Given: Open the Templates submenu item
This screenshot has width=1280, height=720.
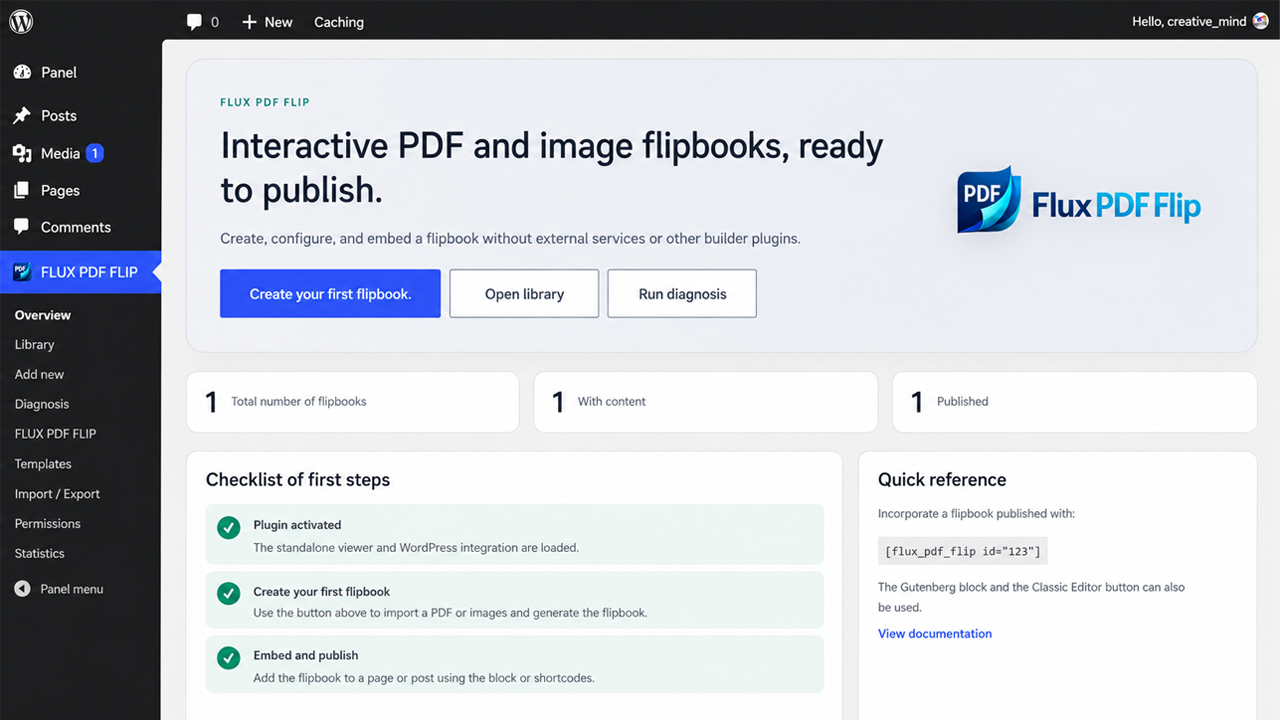Looking at the screenshot, I should [x=43, y=464].
